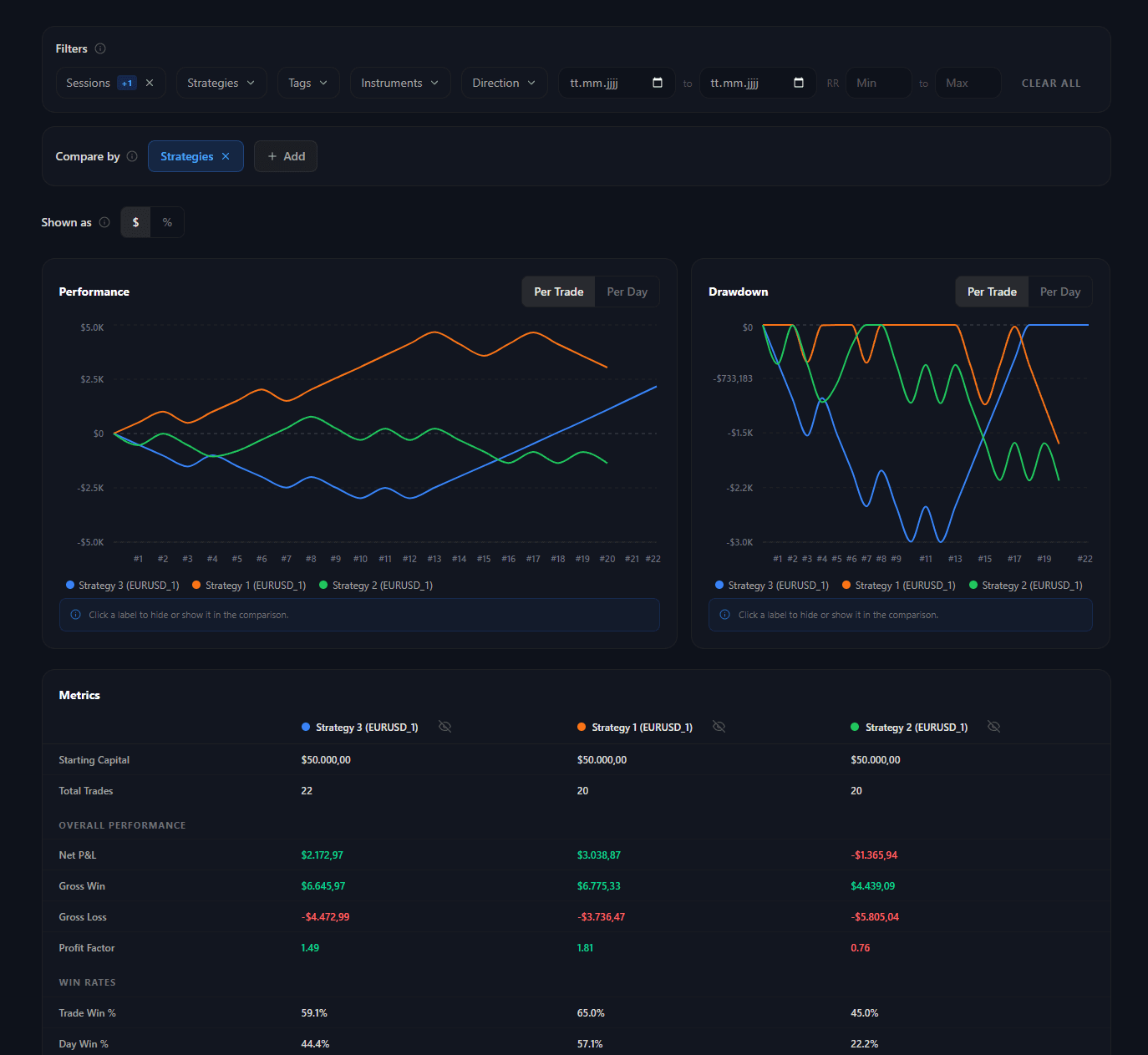Click the Profit Factor row label
This screenshot has height=1055, width=1148.
click(x=87, y=948)
